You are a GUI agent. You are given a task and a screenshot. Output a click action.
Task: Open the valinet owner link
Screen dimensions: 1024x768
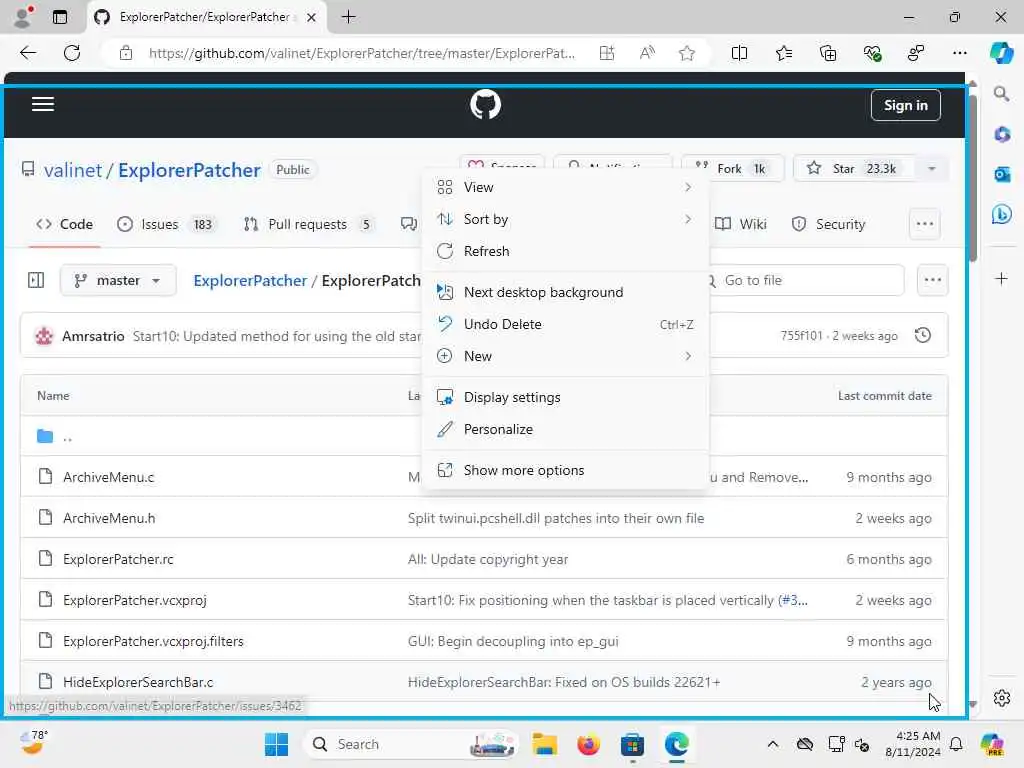pos(72,170)
